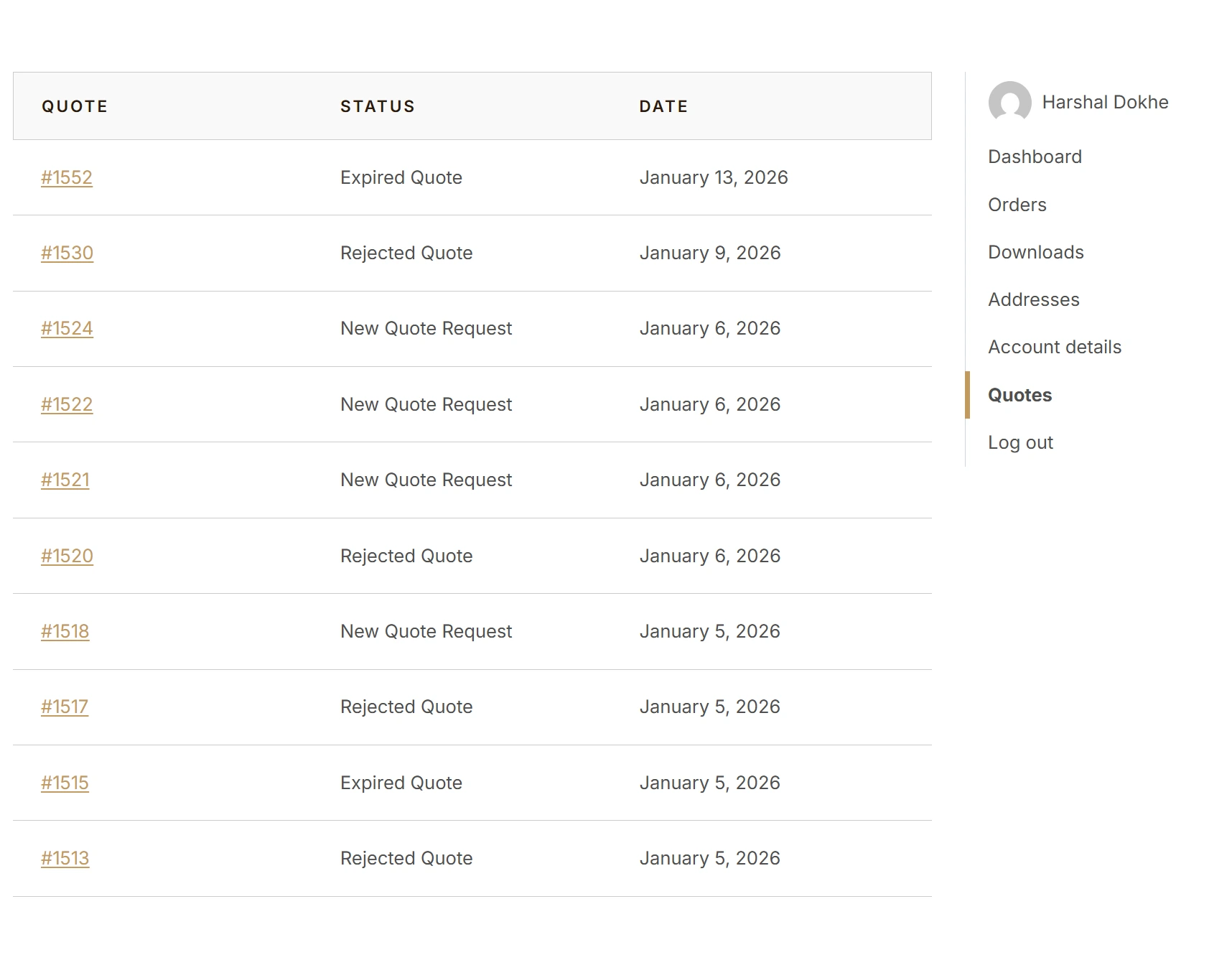Open quote #1518

click(x=65, y=631)
